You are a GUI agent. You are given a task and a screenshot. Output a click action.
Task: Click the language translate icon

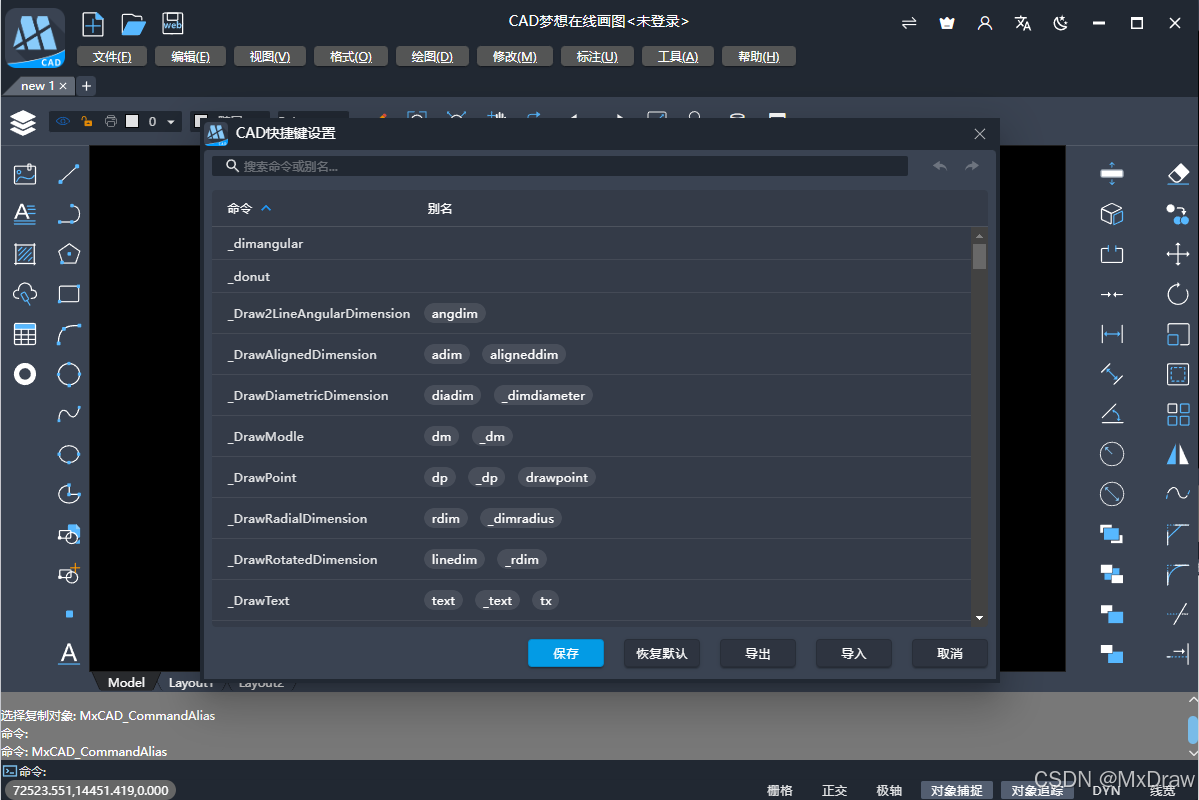pos(1022,24)
